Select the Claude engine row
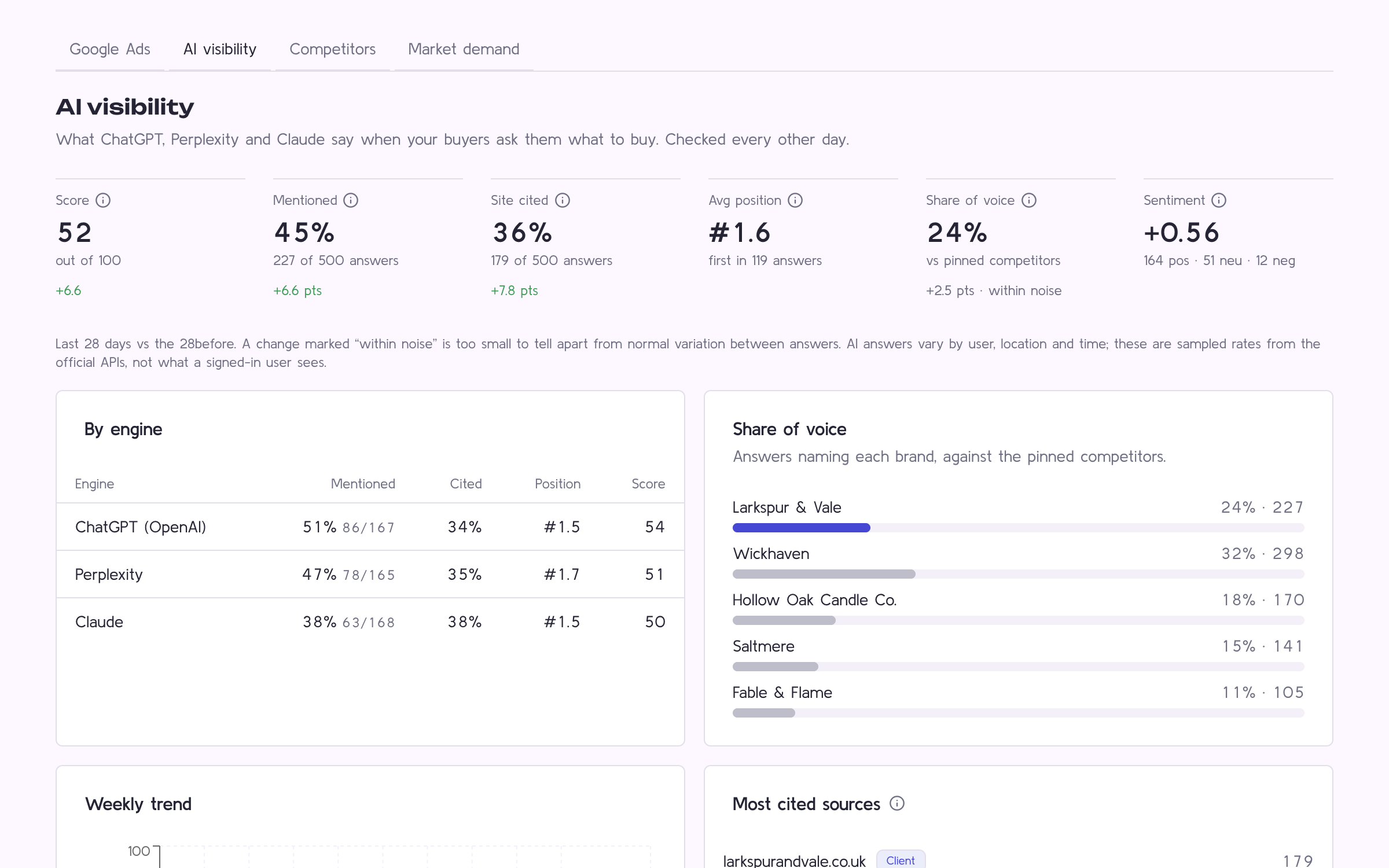Viewport: 1389px width, 868px height. coord(370,622)
